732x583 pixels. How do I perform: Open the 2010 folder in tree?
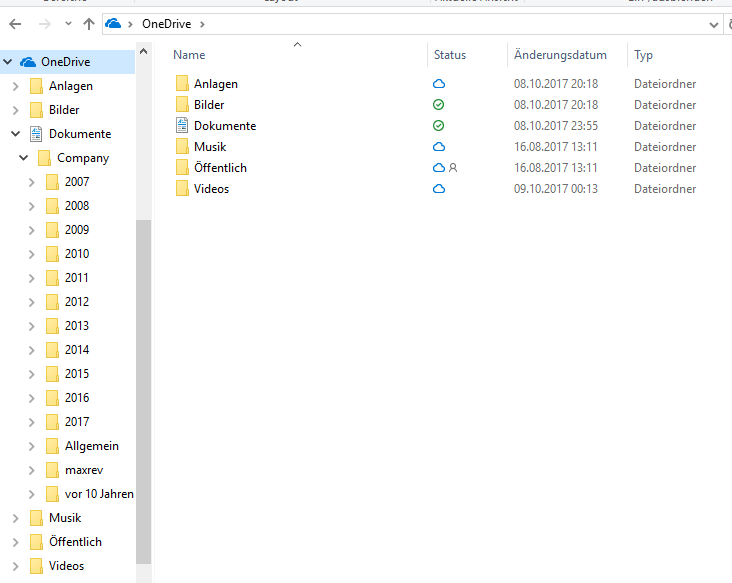[x=77, y=254]
